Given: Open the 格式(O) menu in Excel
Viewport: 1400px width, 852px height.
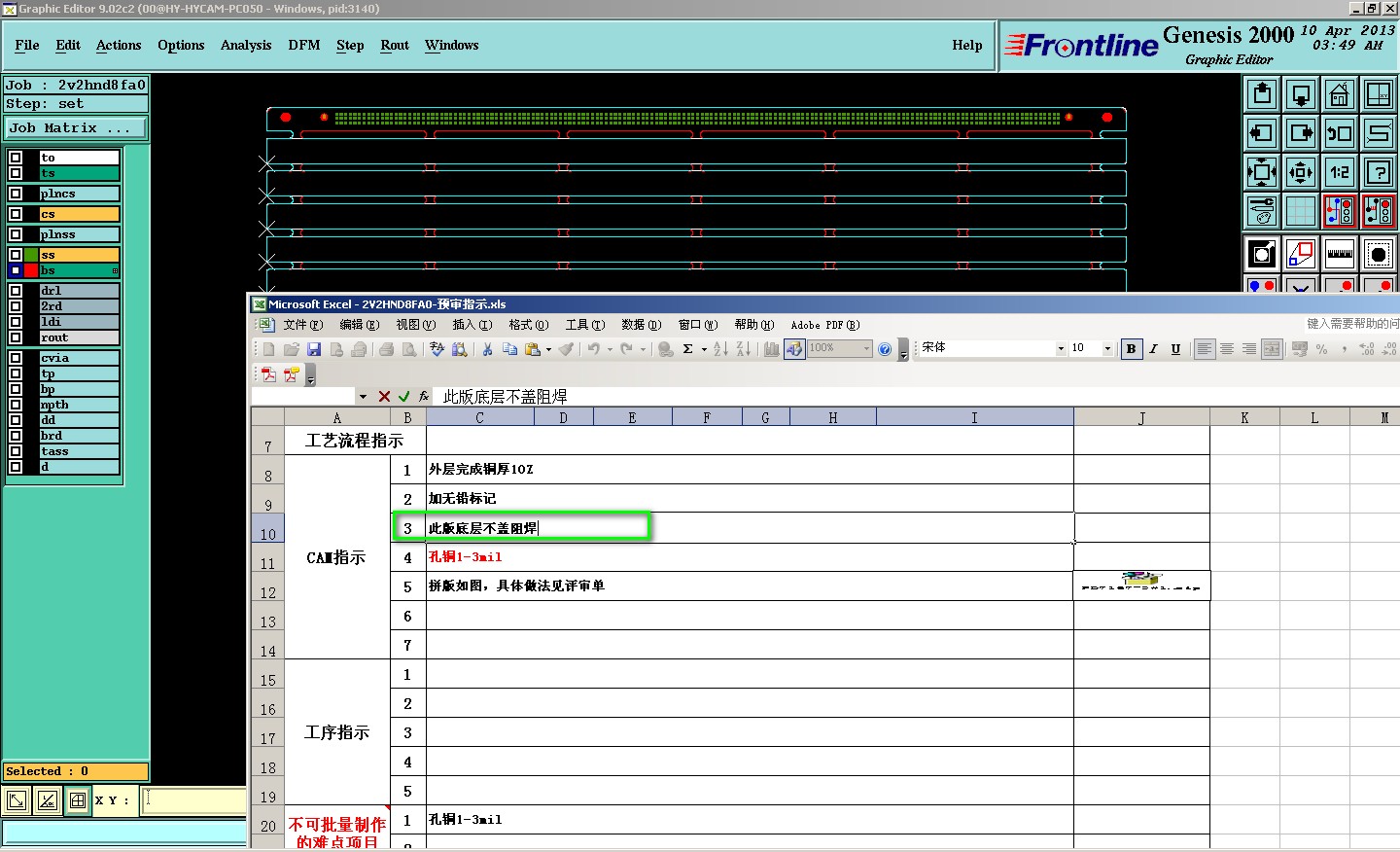Looking at the screenshot, I should [529, 325].
